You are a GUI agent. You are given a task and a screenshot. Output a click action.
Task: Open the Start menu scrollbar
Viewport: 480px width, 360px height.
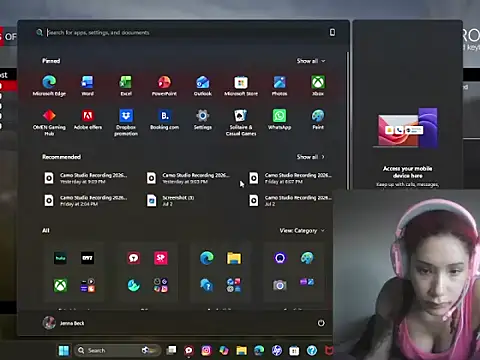[347, 120]
